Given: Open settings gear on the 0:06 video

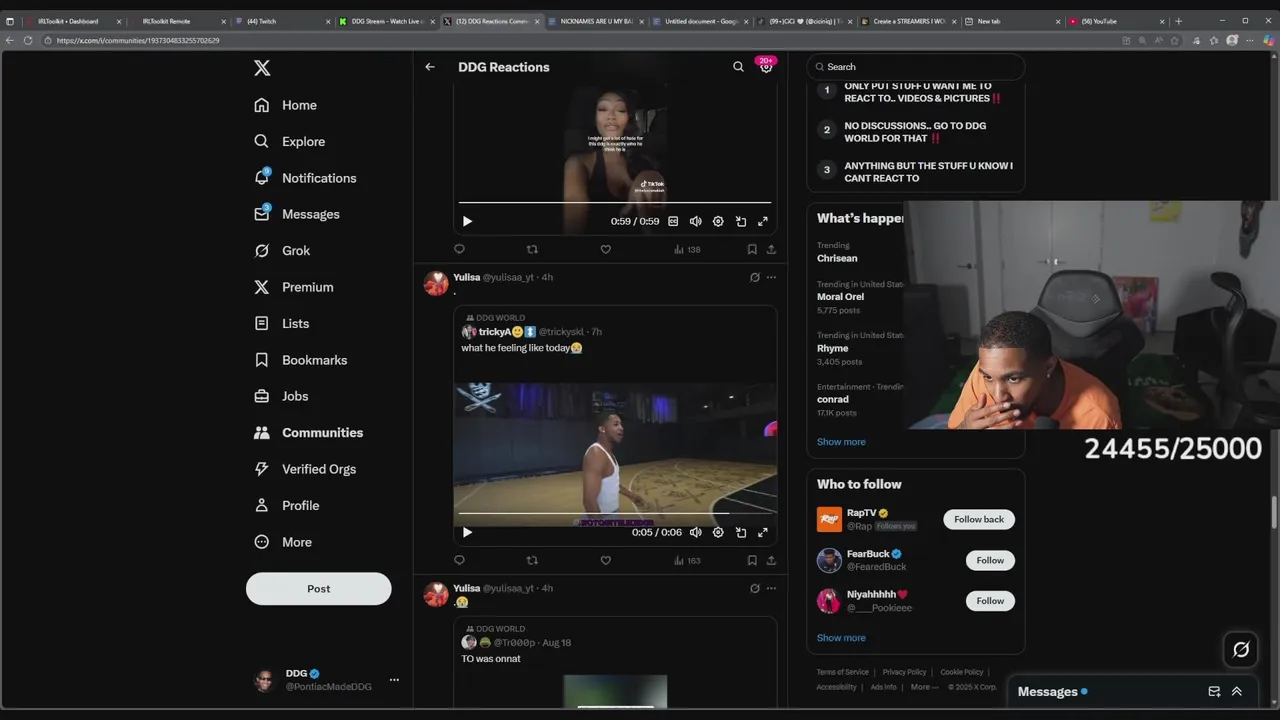Looking at the screenshot, I should (718, 532).
